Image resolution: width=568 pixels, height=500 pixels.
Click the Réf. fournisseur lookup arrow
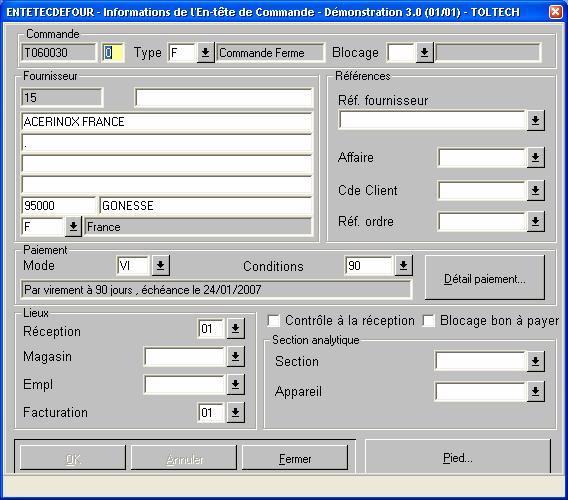coord(535,120)
